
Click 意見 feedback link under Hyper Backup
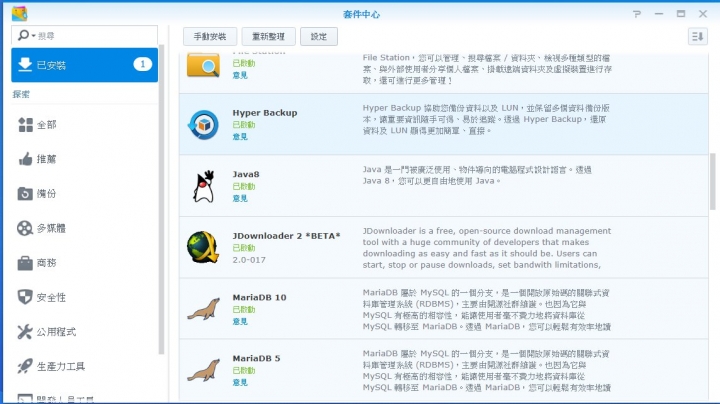pos(240,136)
